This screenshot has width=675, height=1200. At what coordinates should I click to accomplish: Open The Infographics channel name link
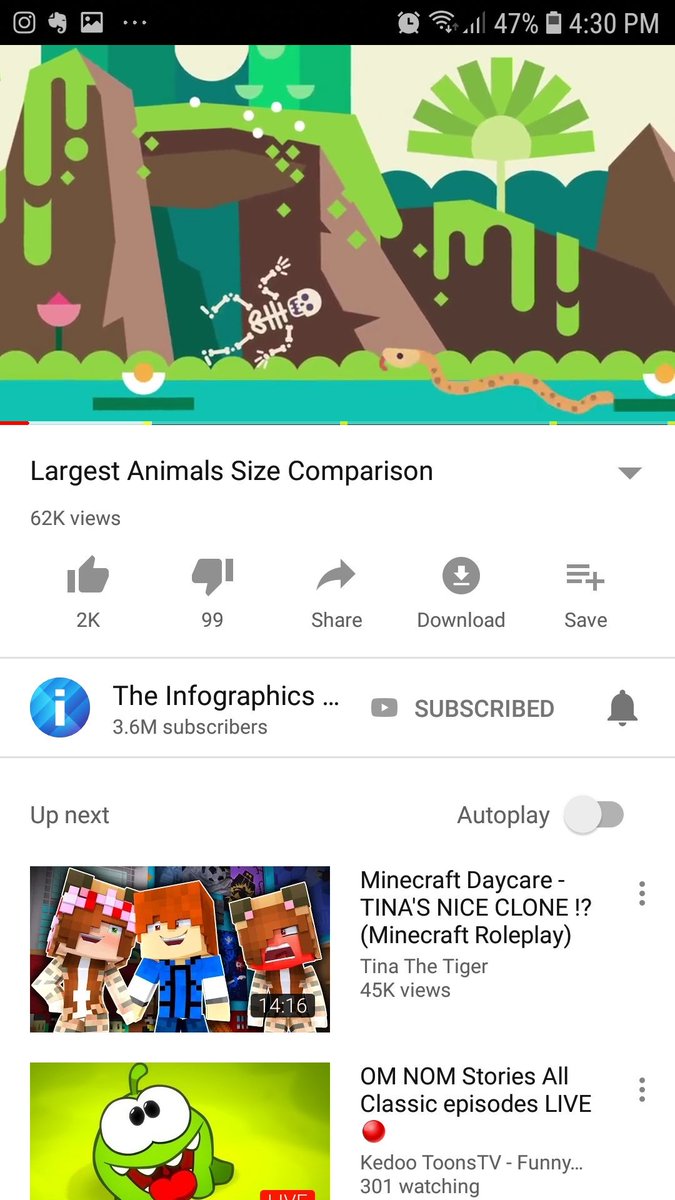[x=225, y=696]
